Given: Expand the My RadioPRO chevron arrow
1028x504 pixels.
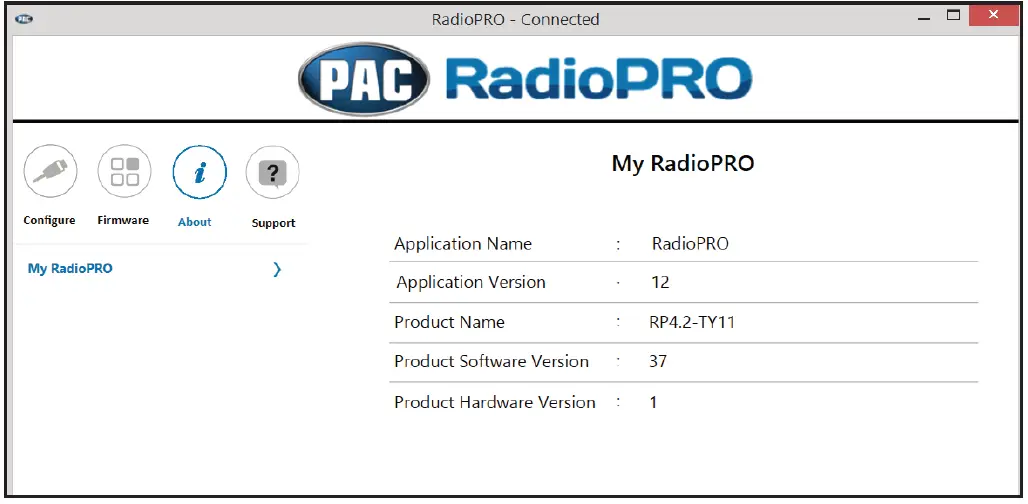Looking at the screenshot, I should [277, 269].
